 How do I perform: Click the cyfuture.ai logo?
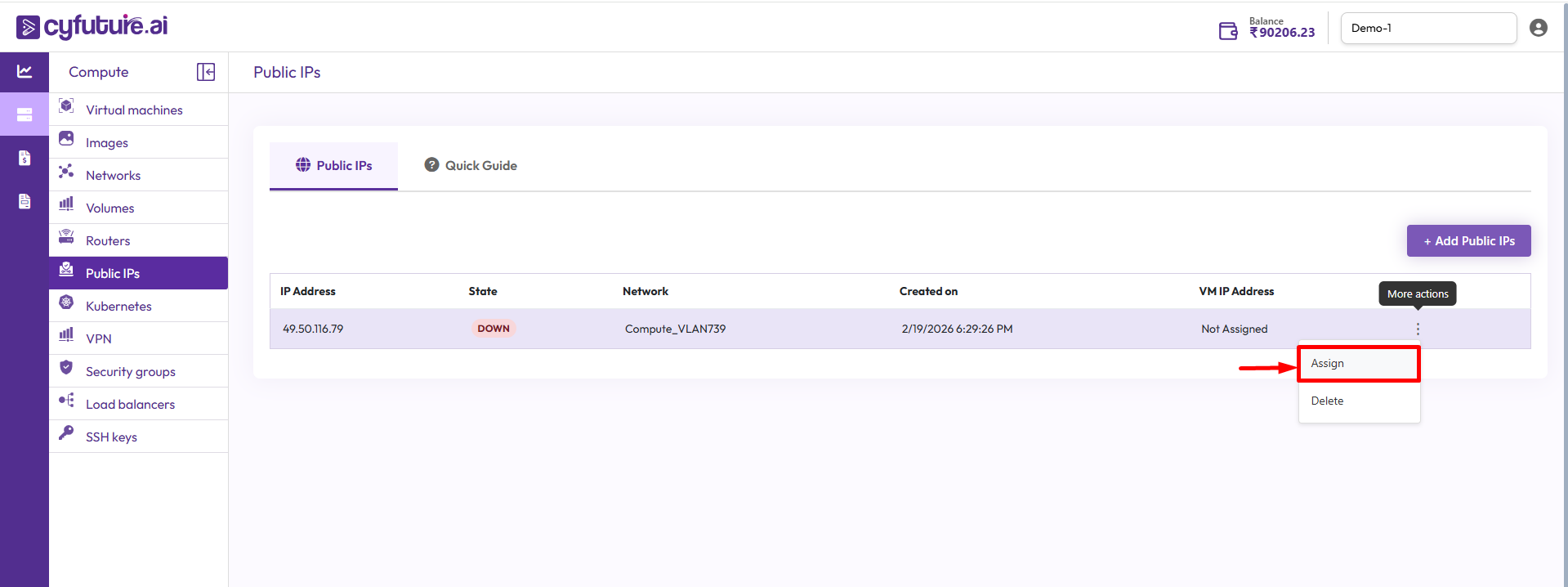(92, 26)
